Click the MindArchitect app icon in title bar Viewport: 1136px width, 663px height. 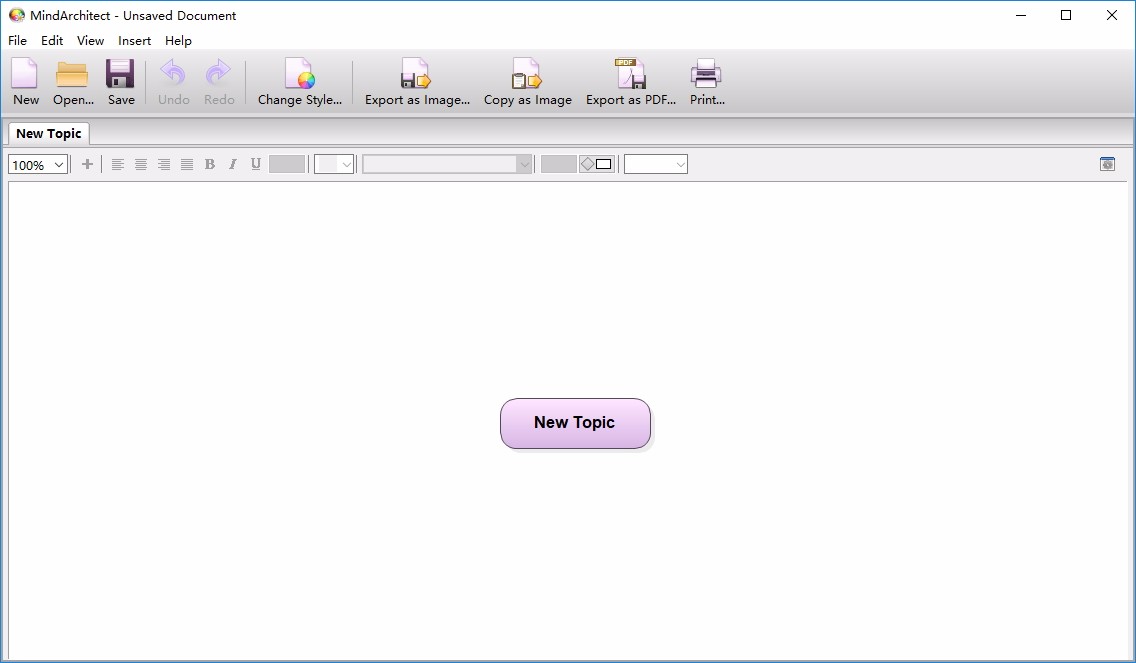pos(17,15)
